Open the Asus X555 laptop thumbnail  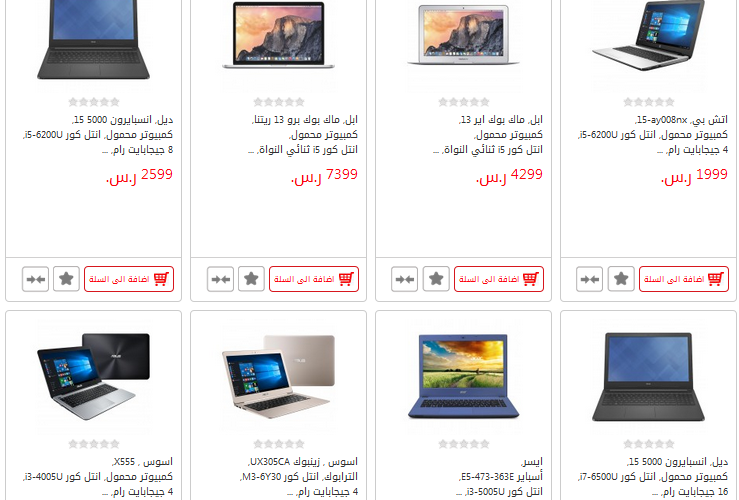[x=93, y=376]
